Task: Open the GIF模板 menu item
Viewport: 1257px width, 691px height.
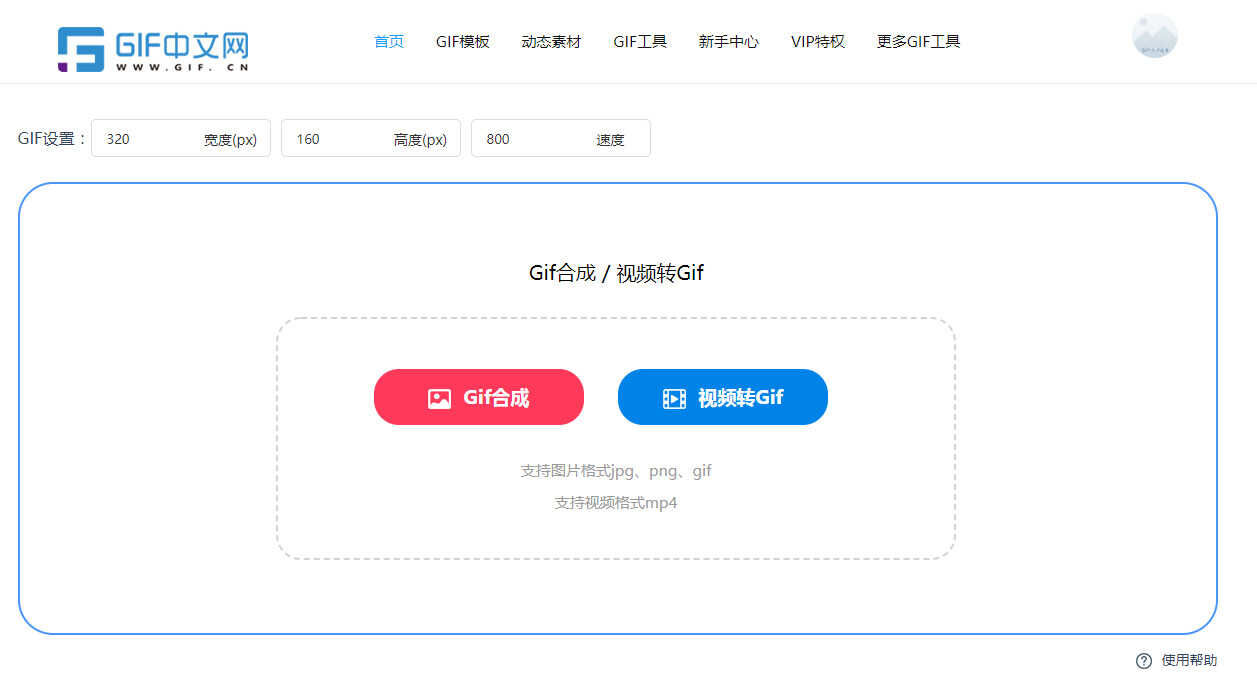Action: coord(463,42)
